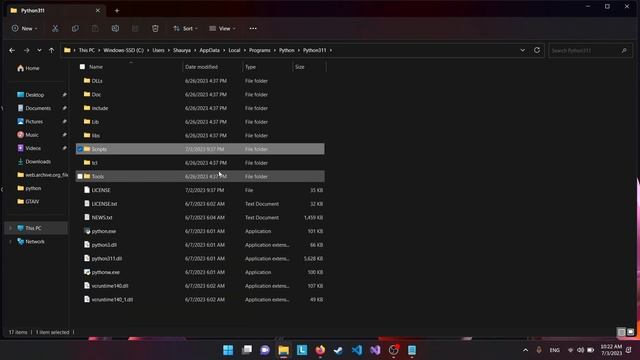Open the See more ellipsis menu
The image size is (640, 360).
pyautogui.click(x=253, y=29)
